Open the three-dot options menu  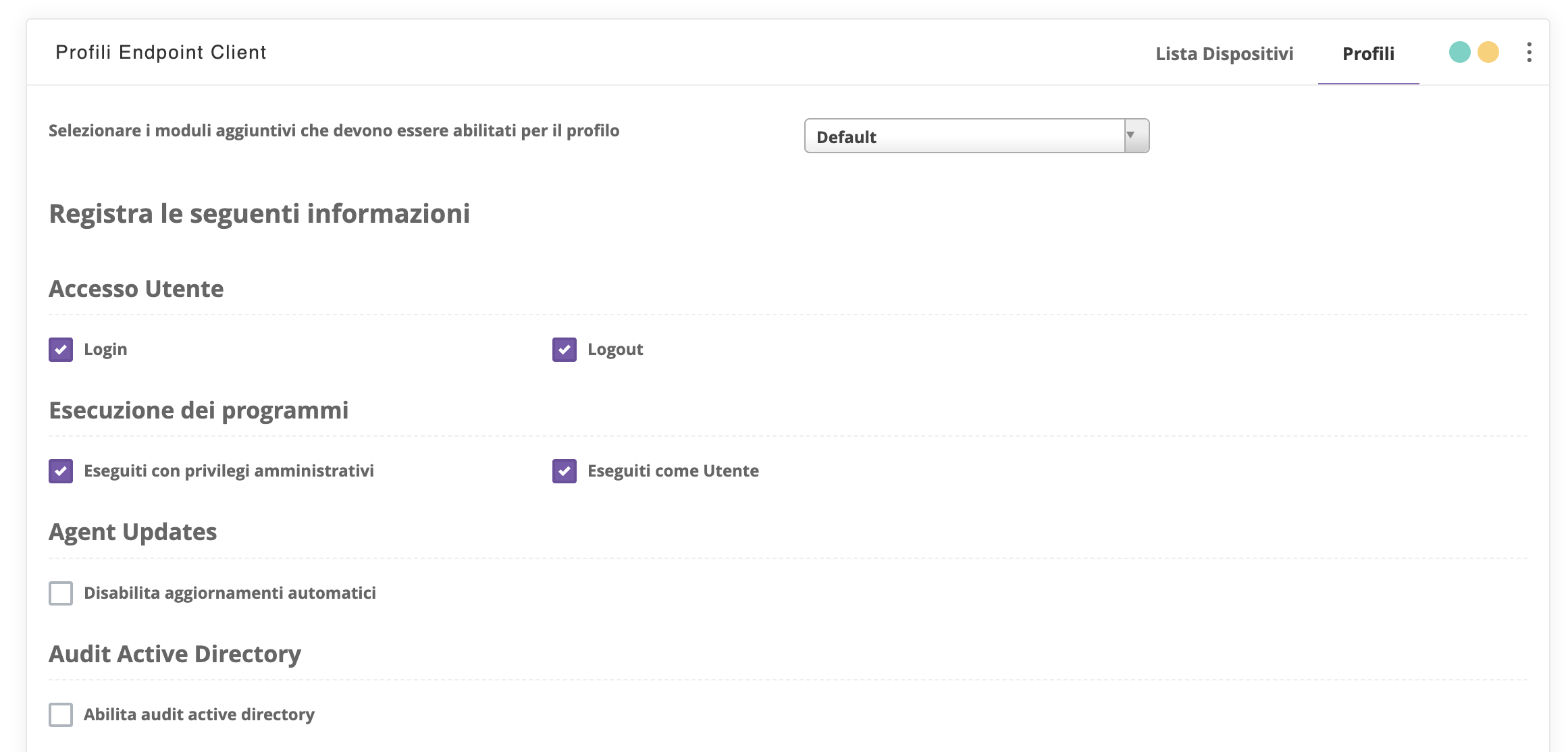1529,52
